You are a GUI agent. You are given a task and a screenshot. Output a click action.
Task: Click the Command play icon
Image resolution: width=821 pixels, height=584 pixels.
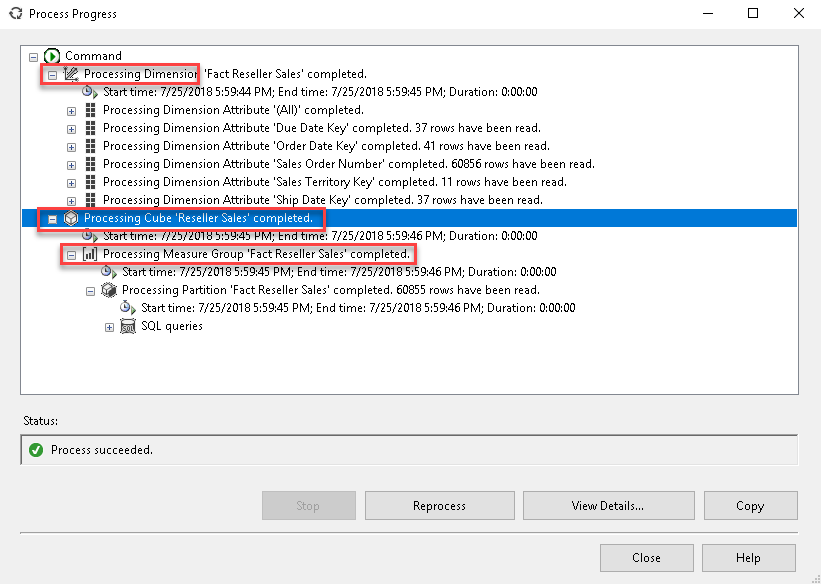pos(51,56)
